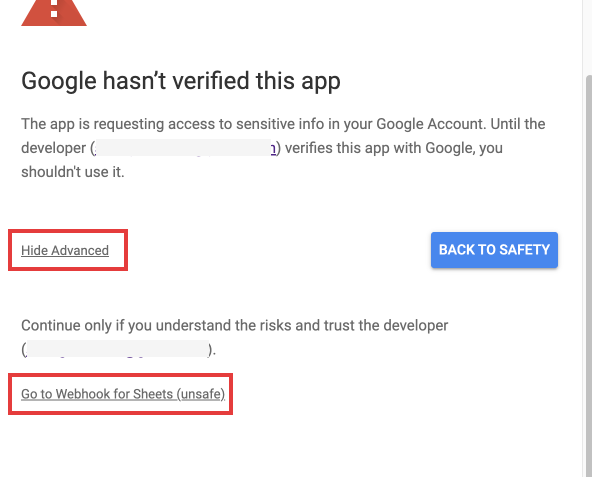Open the developer email link below the Continue text
The height and width of the screenshot is (477, 592).
[x=118, y=349]
